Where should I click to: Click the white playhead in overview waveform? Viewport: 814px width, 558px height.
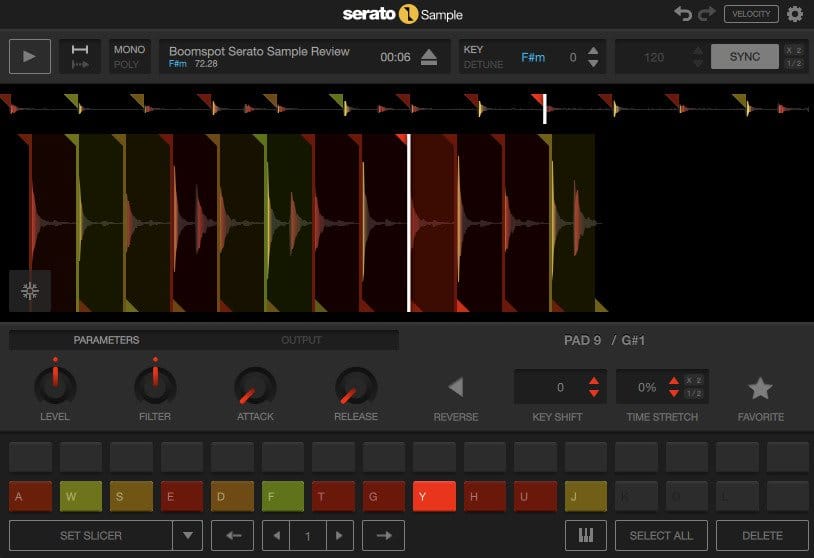(x=545, y=109)
